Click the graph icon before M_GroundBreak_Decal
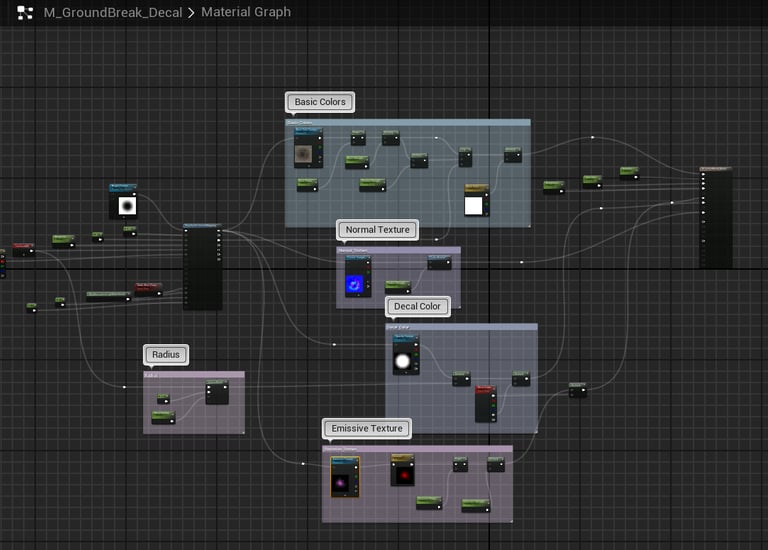 25,12
